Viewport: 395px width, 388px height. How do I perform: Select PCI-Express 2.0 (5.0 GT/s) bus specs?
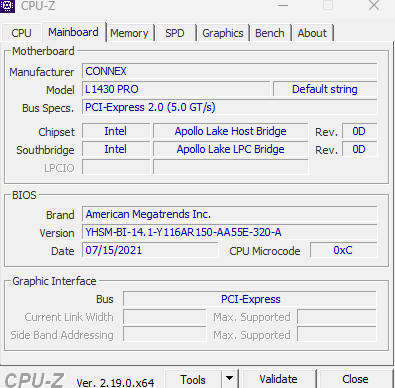tap(230, 107)
